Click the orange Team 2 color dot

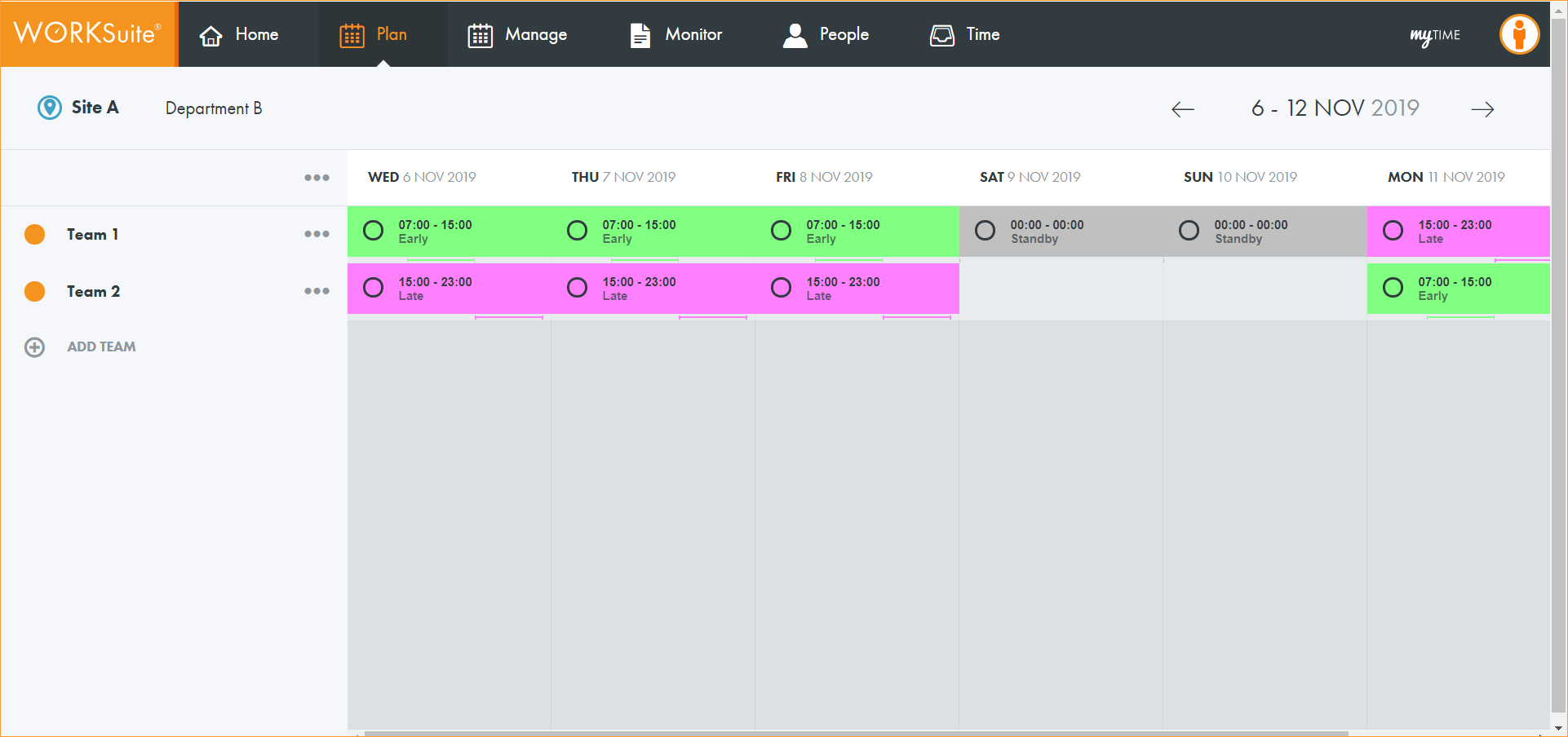pyautogui.click(x=35, y=291)
